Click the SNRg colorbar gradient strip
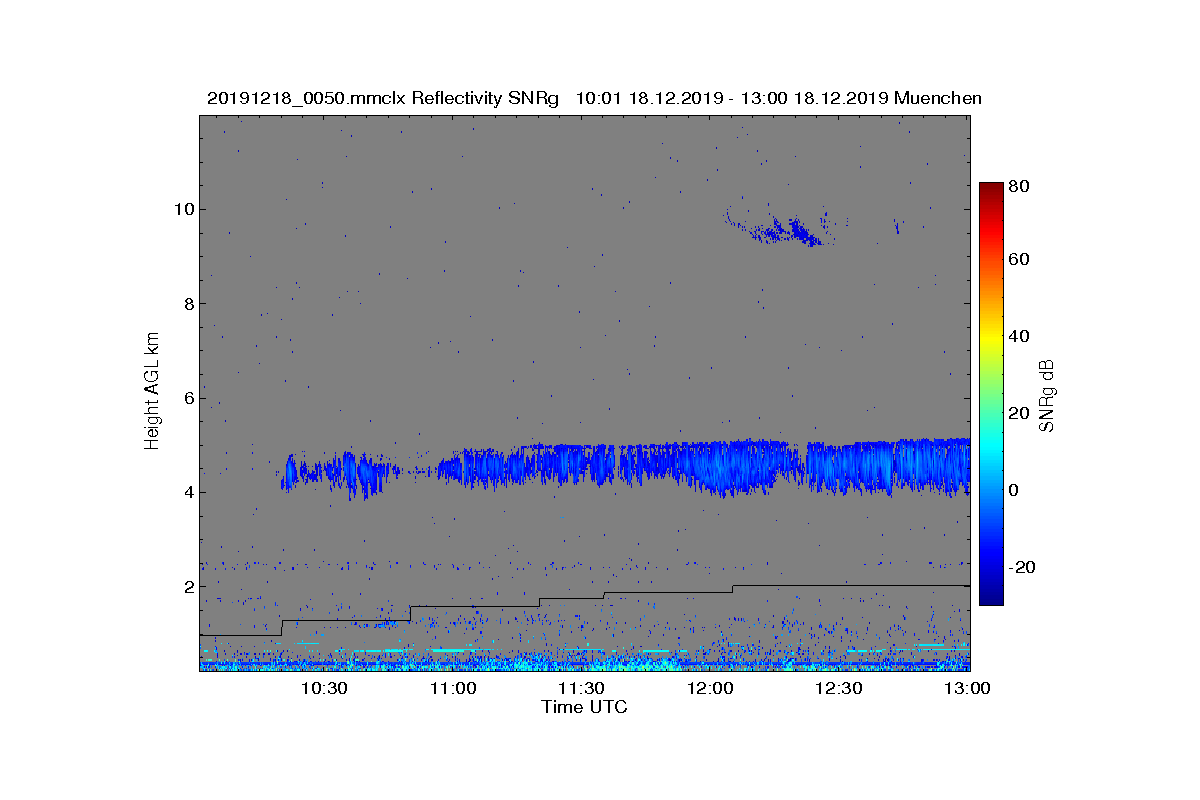The image size is (1200, 800). (991, 394)
